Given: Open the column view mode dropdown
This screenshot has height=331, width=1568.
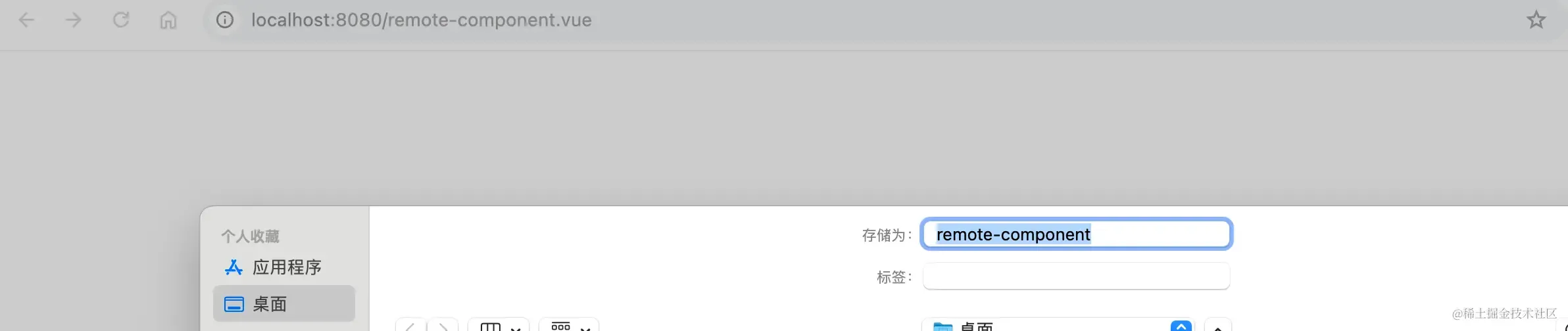Looking at the screenshot, I should [x=499, y=326].
